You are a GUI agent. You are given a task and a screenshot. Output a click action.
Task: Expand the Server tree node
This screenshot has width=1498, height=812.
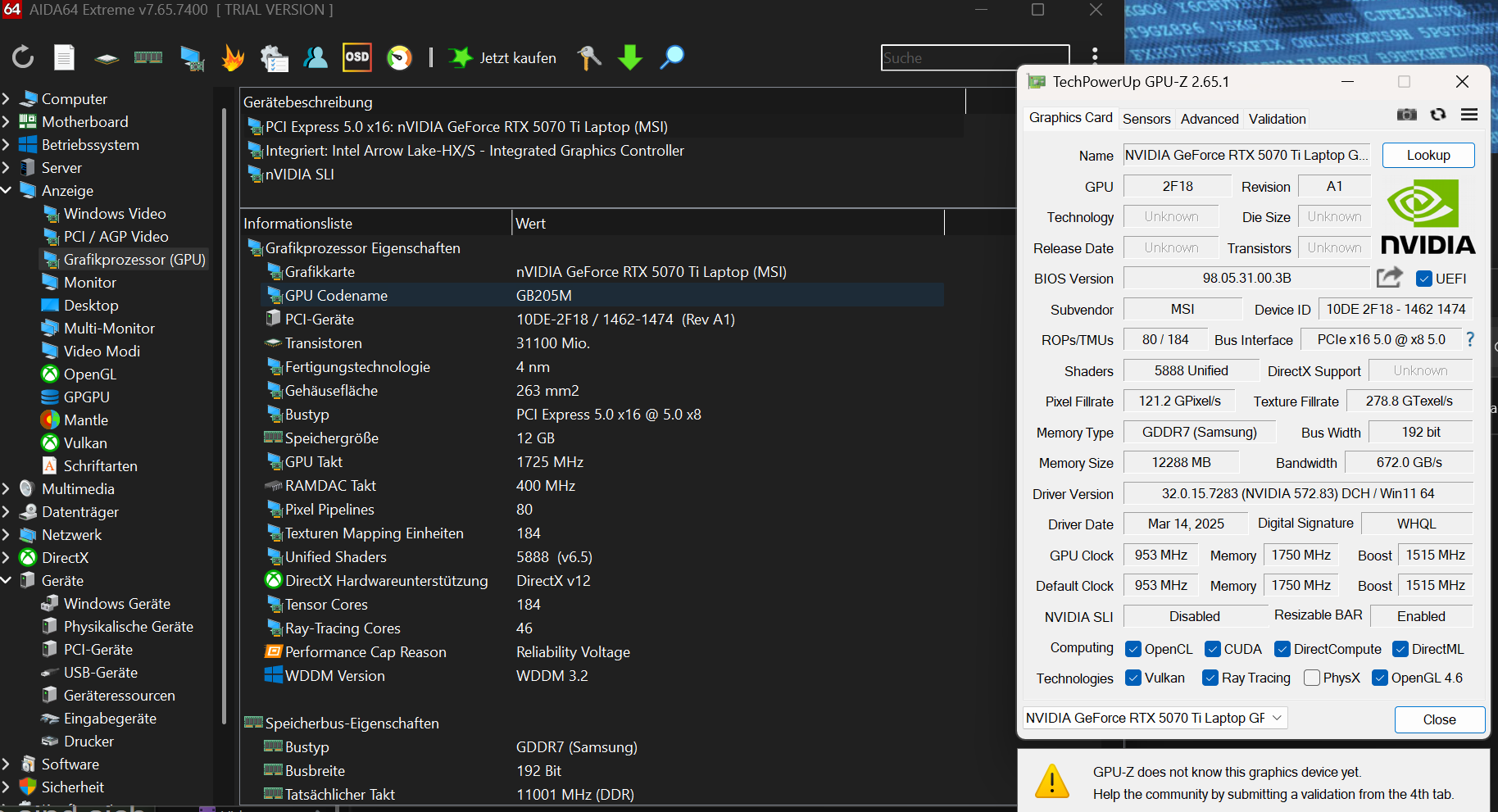pos(7,167)
